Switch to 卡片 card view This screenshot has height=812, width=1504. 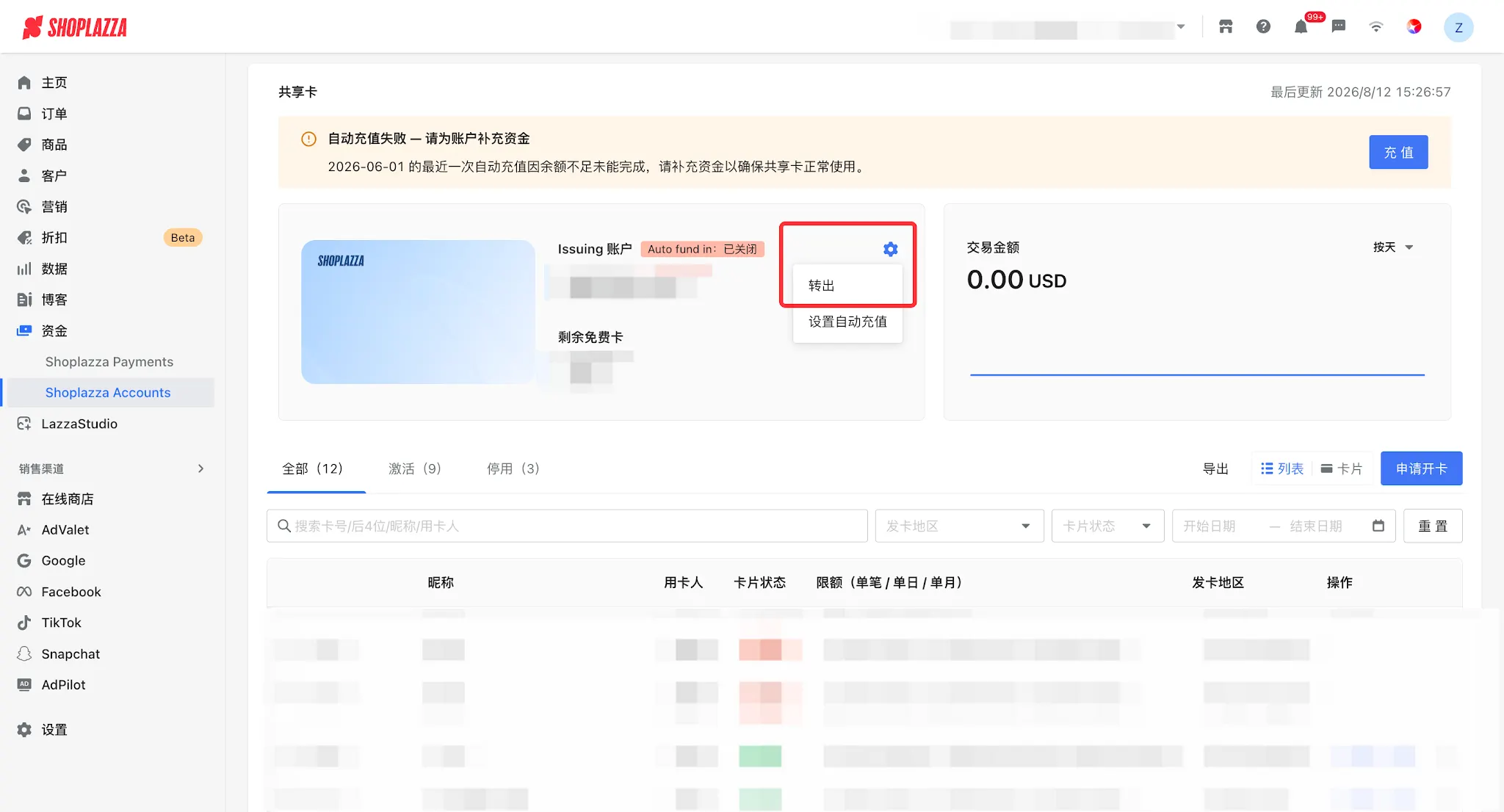pyautogui.click(x=1342, y=468)
